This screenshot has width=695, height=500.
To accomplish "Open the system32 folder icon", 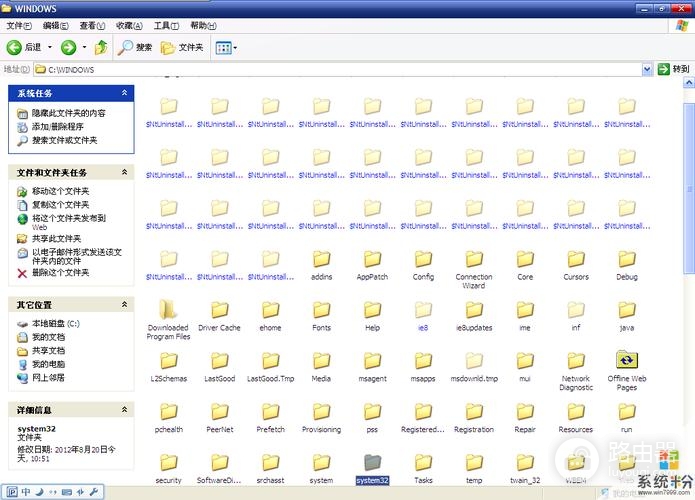I will pos(372,463).
